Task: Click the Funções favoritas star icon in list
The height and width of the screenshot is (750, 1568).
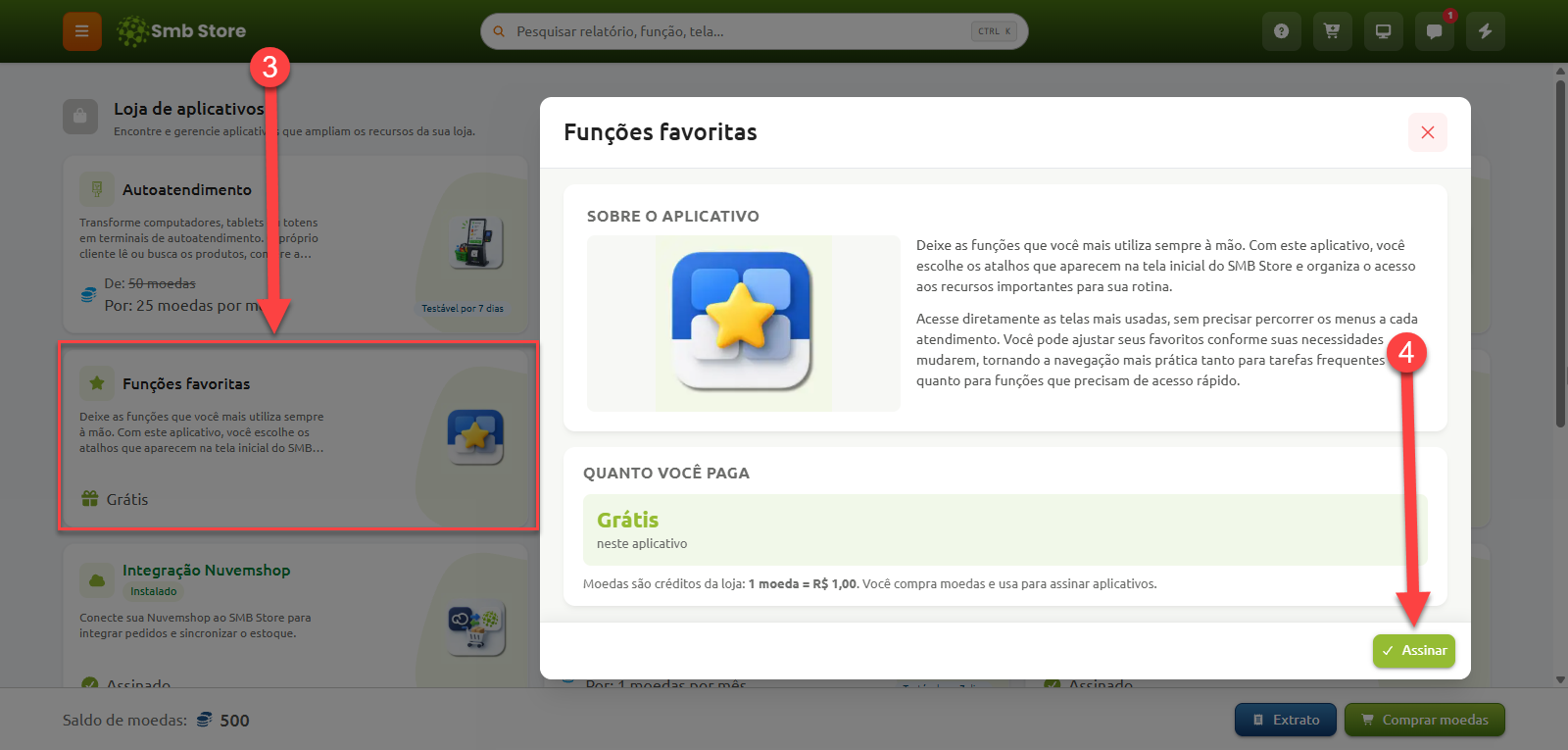Action: click(x=97, y=383)
